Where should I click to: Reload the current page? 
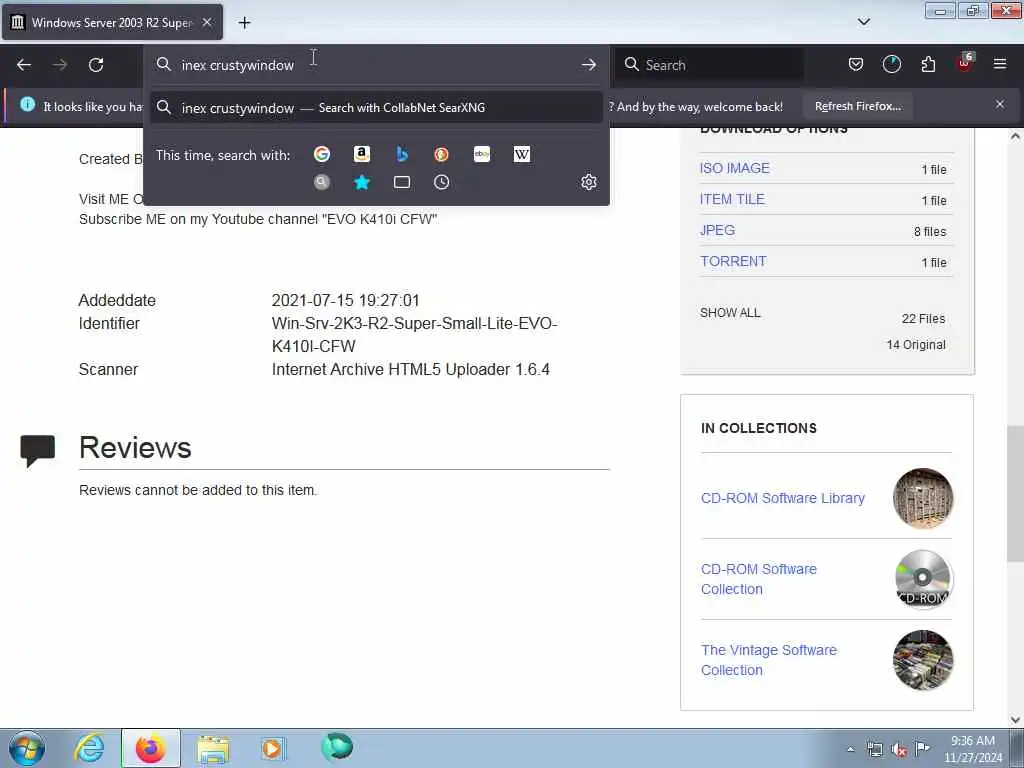point(96,65)
